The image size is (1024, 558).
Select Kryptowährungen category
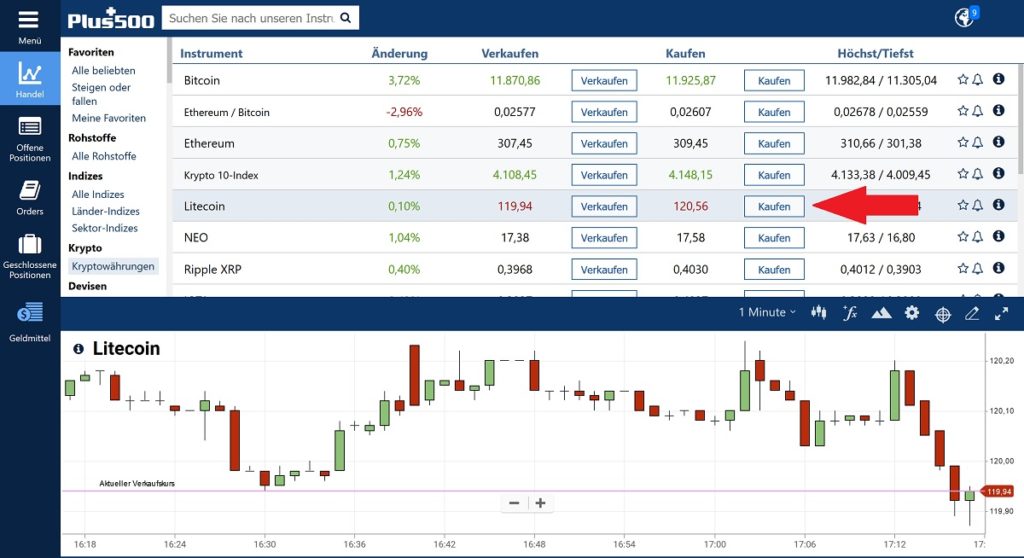pyautogui.click(x=113, y=266)
